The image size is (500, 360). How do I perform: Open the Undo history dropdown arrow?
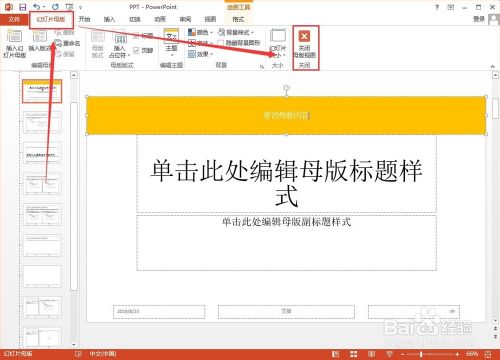(44, 7)
